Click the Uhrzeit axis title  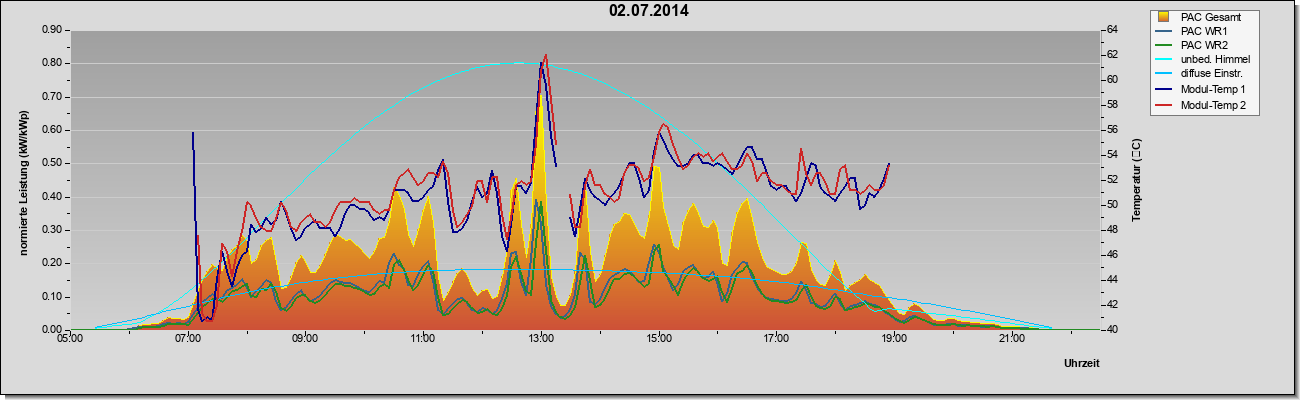click(x=1082, y=364)
